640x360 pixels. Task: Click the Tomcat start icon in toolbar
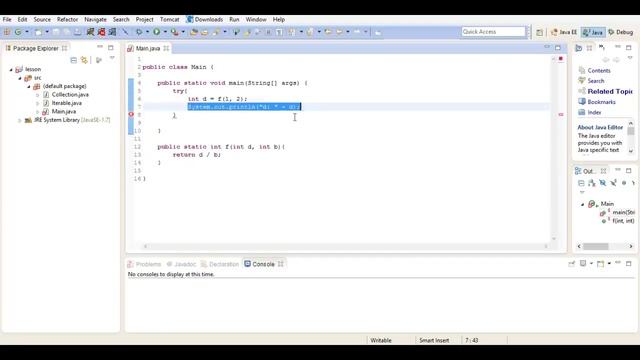pos(90,32)
